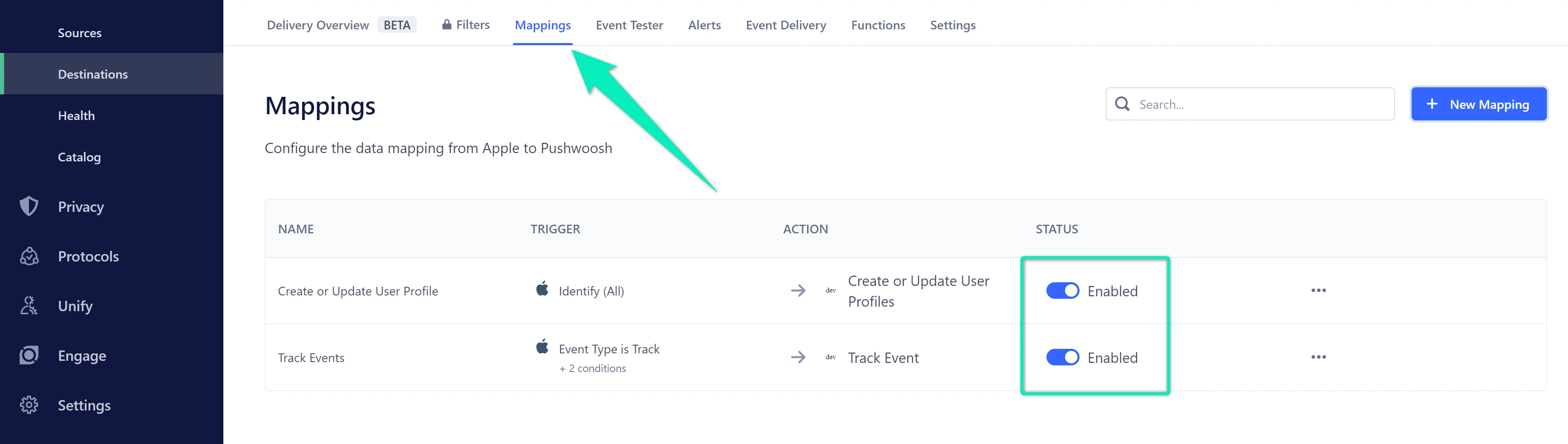Open the Event Delivery tab
This screenshot has width=1568, height=444.
[786, 25]
